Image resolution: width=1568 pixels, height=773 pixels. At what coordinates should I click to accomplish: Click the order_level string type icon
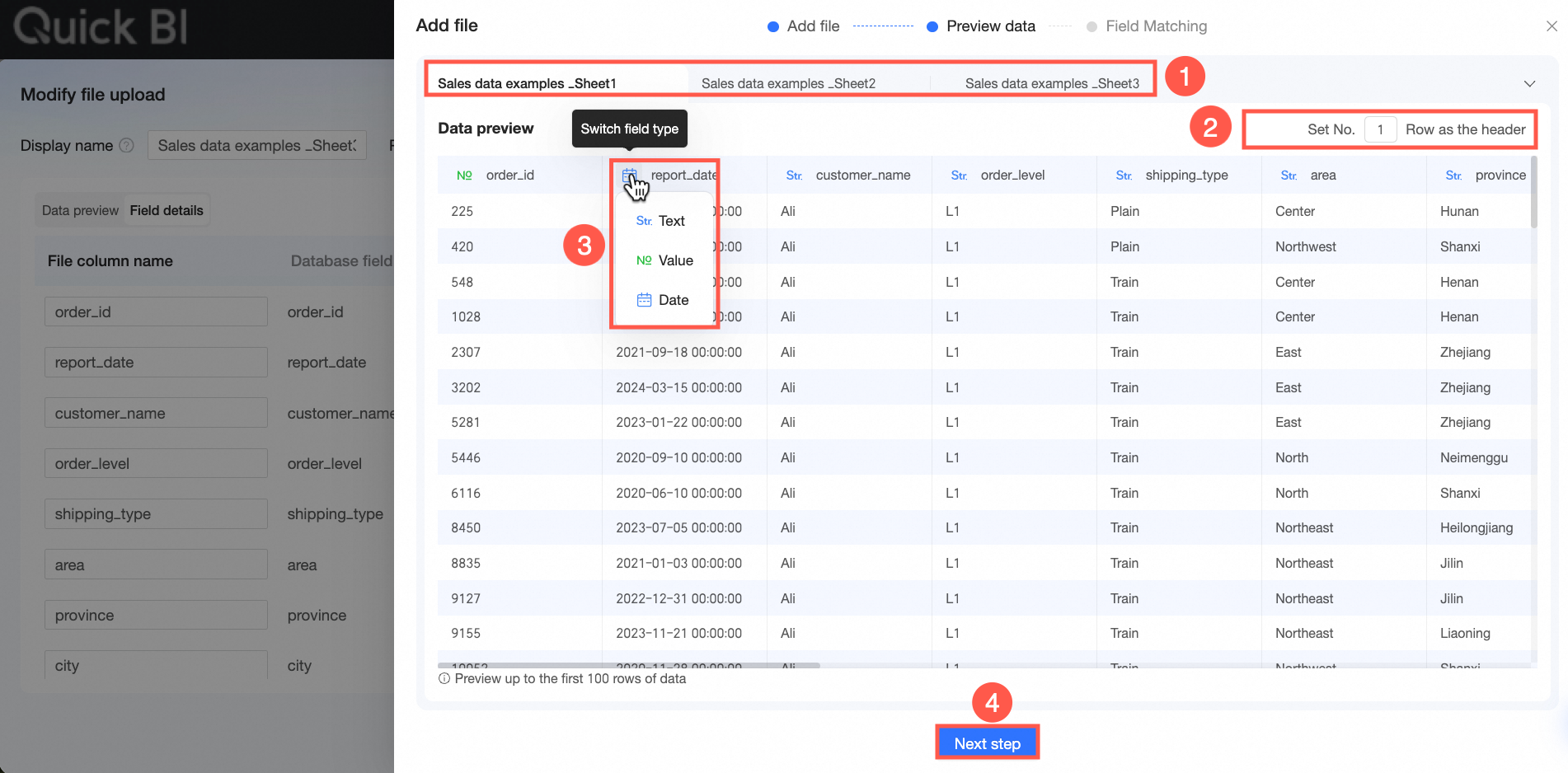(x=959, y=176)
